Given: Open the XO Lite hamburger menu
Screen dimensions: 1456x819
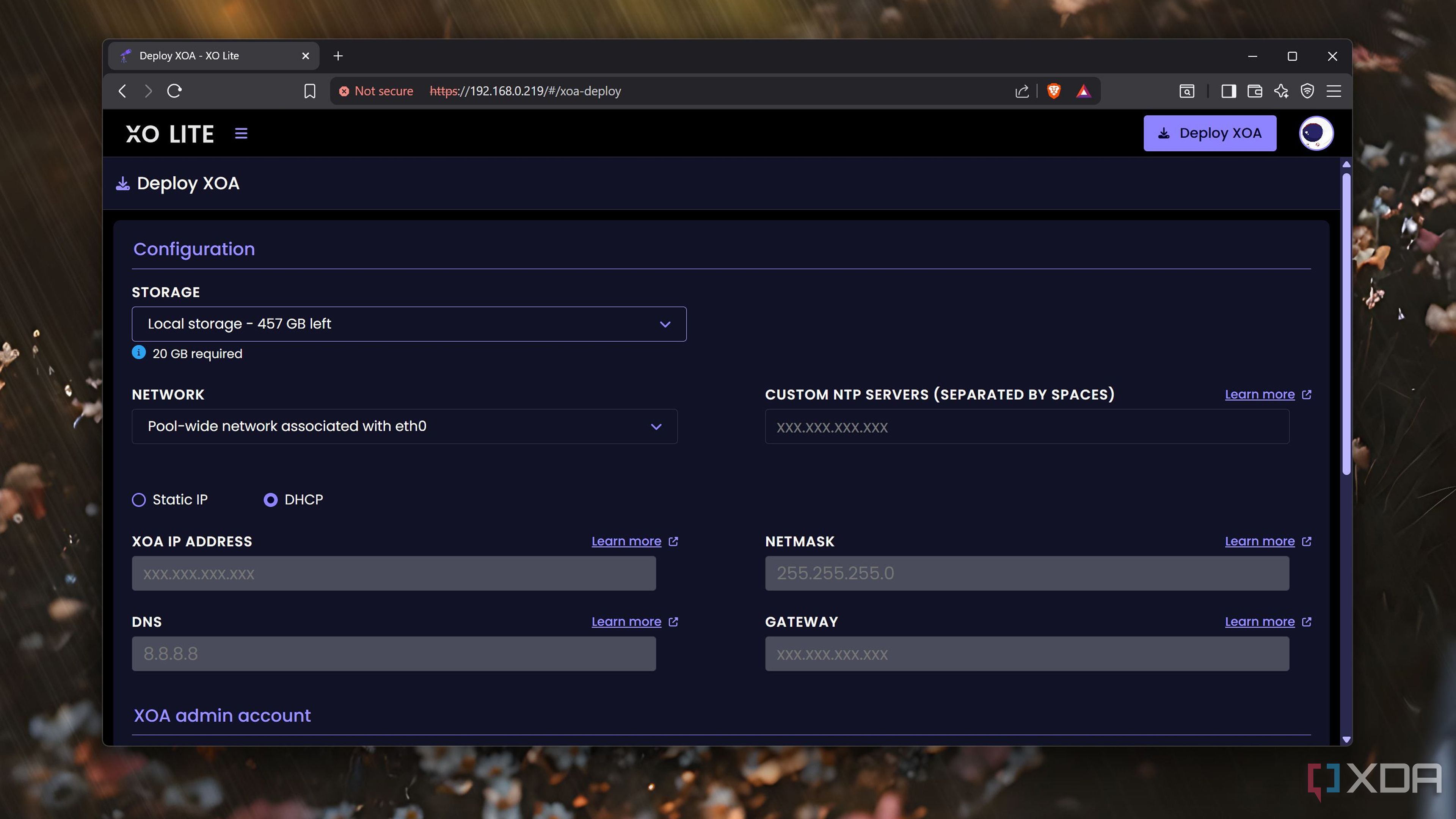Looking at the screenshot, I should pos(241,133).
